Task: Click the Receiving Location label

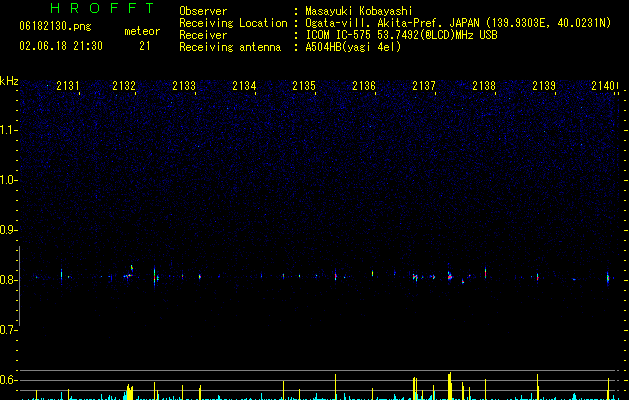Action: click(x=233, y=23)
